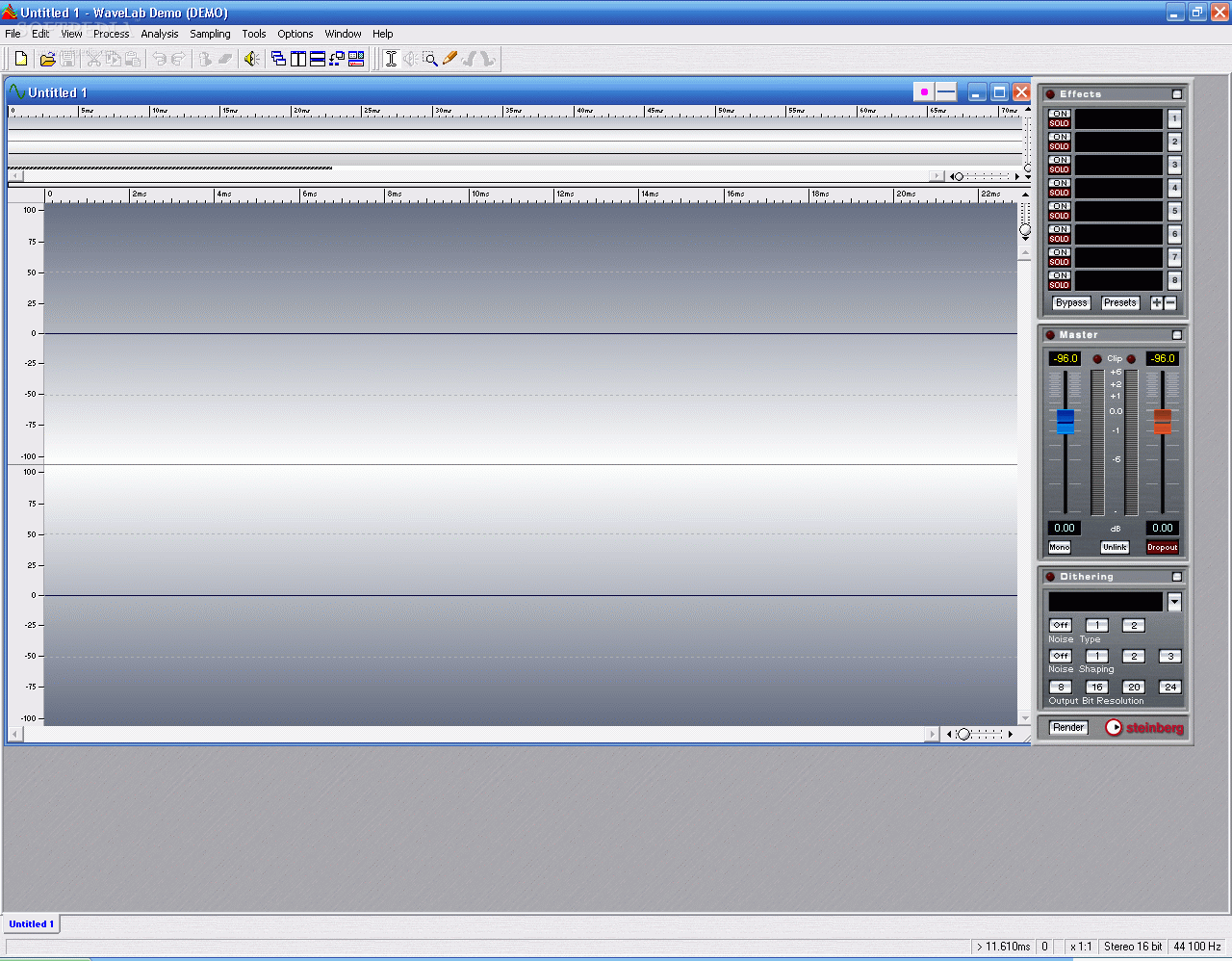
Task: Create a new file with the New toolbar icon
Action: [x=21, y=59]
